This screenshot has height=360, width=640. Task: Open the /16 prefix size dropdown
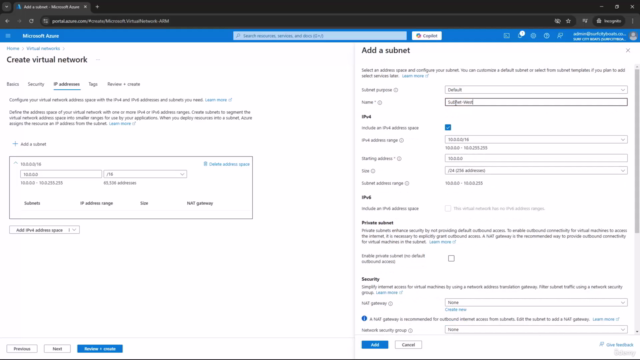pyautogui.click(x=145, y=174)
